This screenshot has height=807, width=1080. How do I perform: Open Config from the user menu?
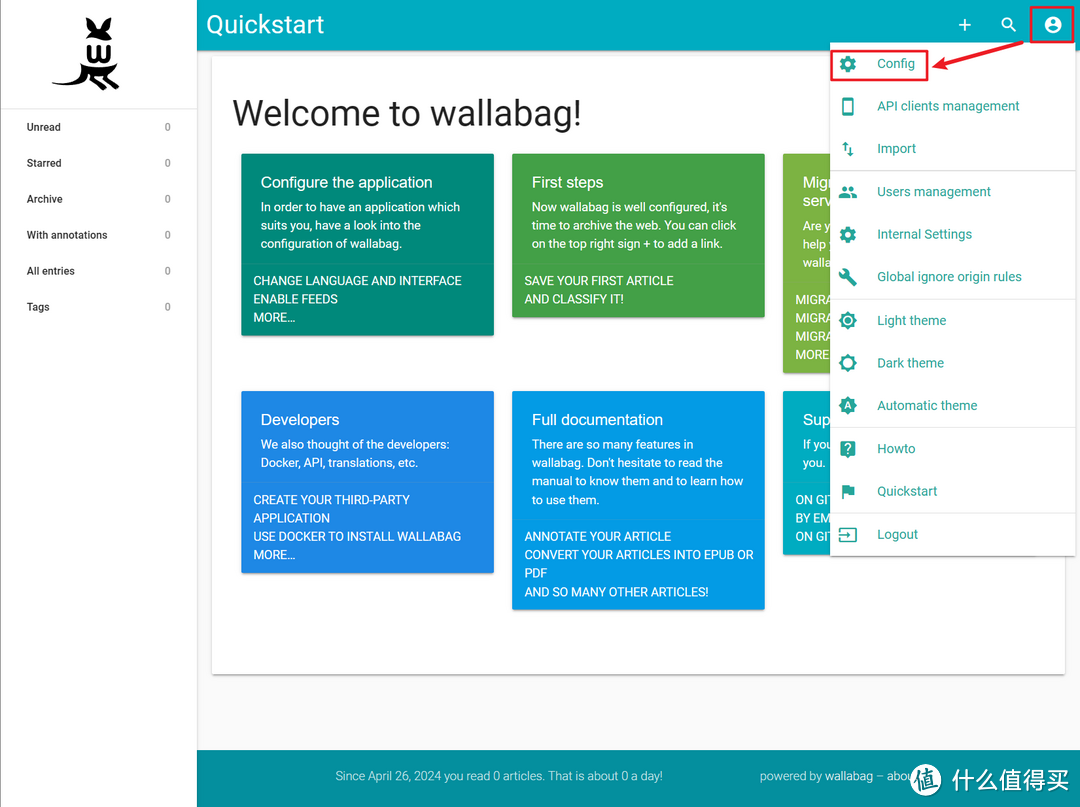895,64
